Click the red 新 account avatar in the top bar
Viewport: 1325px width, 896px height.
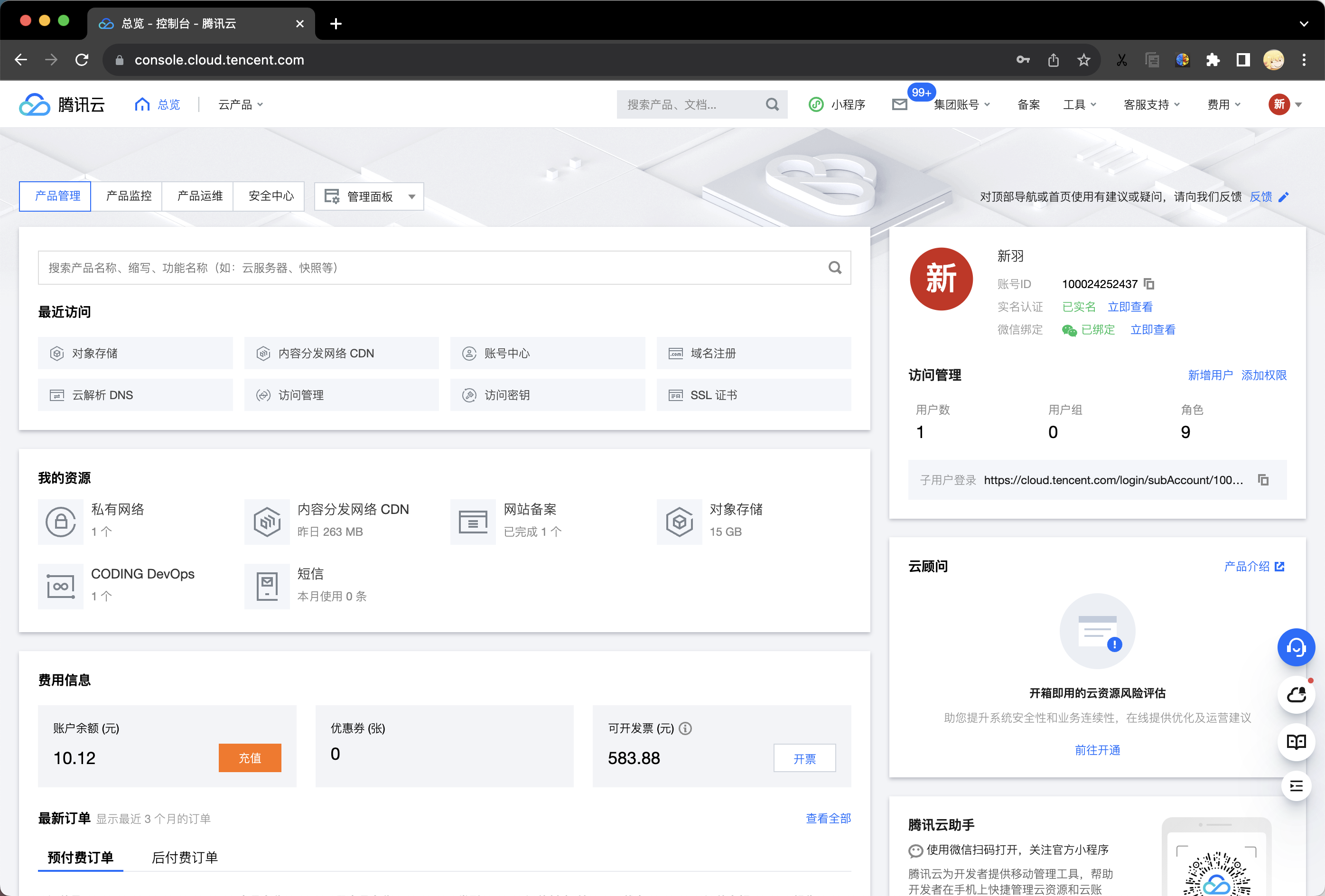[x=1279, y=104]
